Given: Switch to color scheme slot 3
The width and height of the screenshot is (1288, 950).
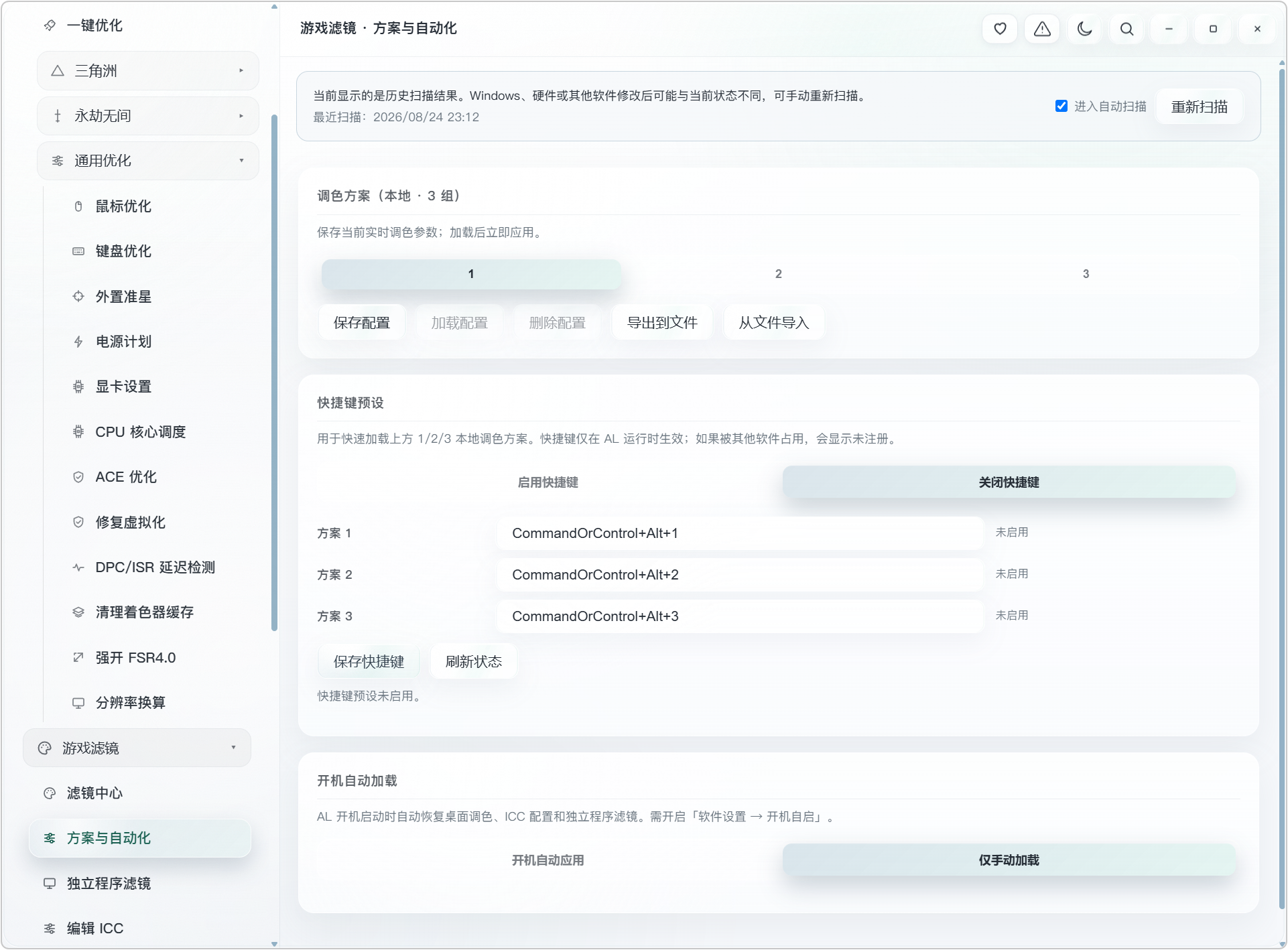Looking at the screenshot, I should pyautogui.click(x=1086, y=274).
